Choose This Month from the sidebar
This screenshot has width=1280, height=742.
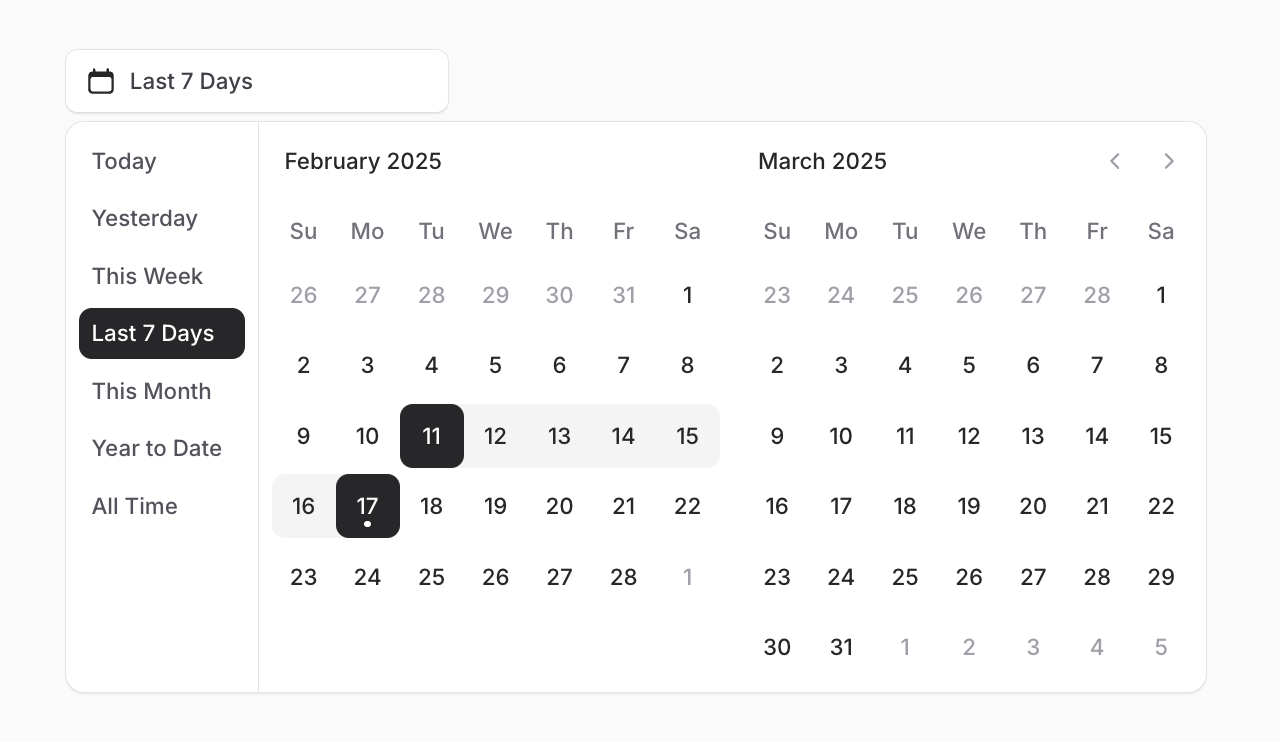(152, 391)
